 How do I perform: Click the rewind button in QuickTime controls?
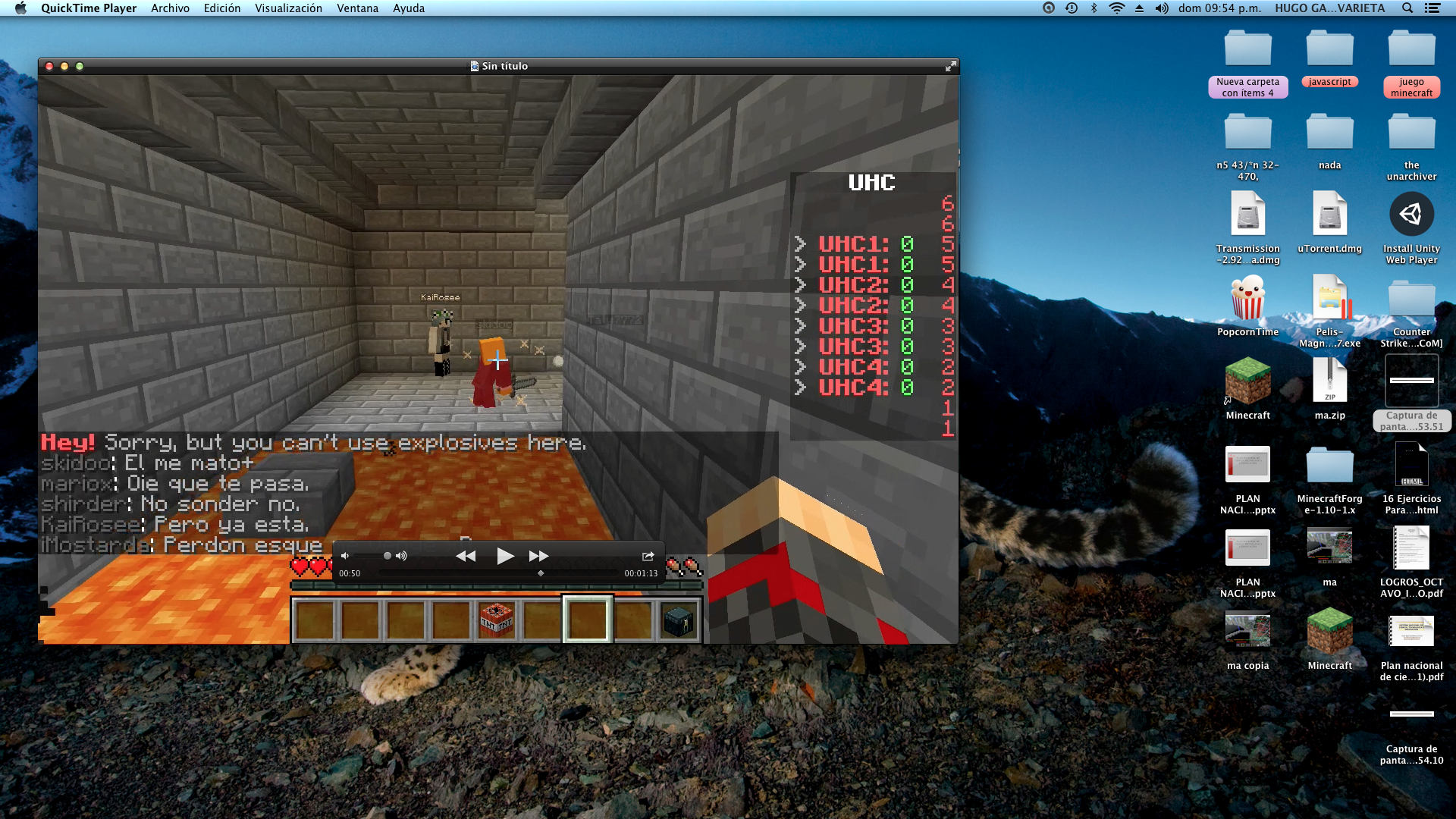coord(466,556)
